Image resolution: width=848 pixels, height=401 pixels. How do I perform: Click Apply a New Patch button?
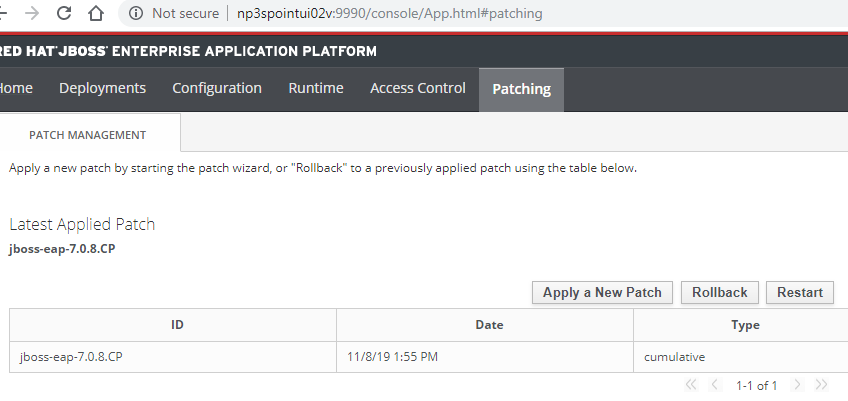tap(602, 292)
